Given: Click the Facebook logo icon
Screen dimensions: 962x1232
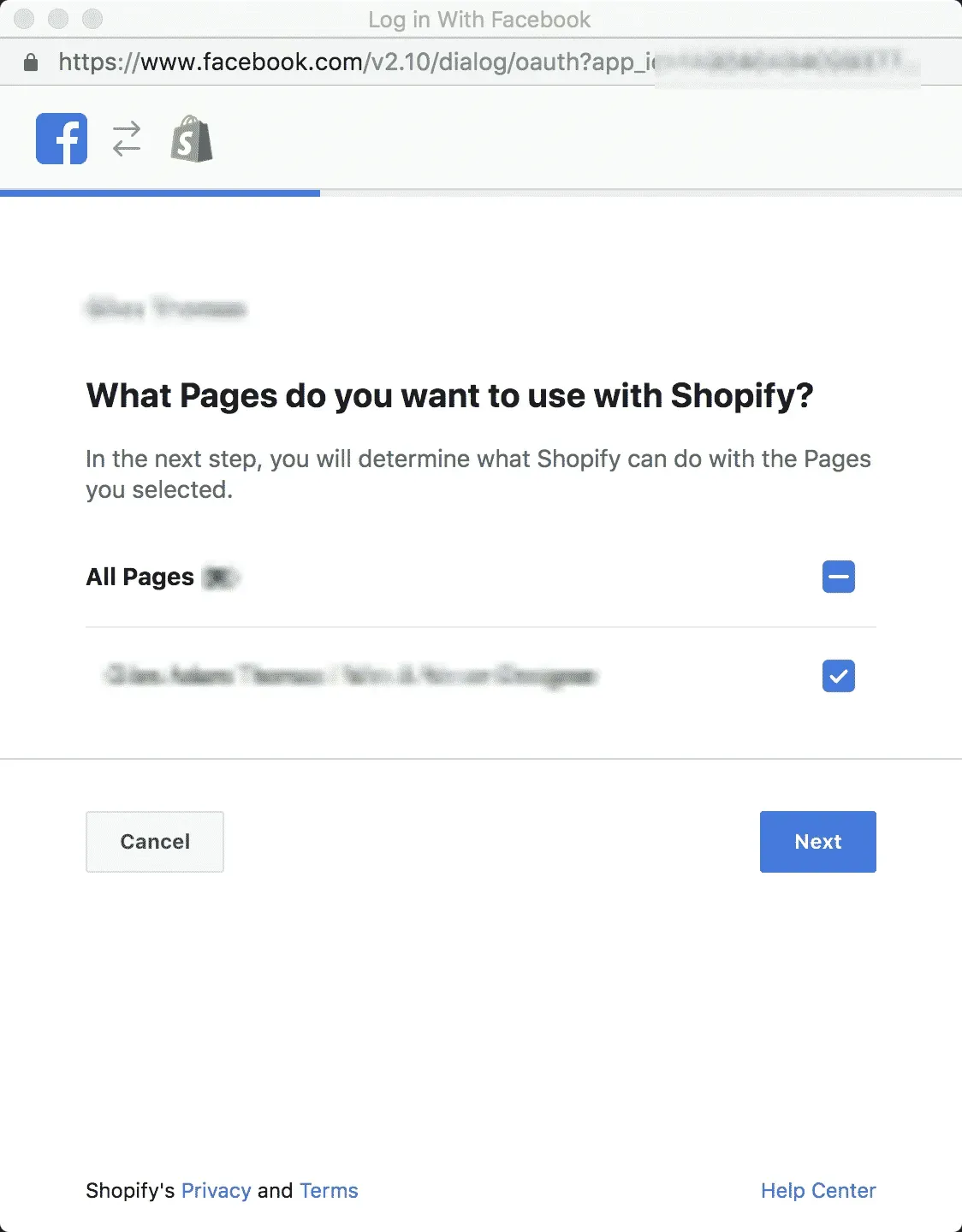Looking at the screenshot, I should tap(60, 139).
